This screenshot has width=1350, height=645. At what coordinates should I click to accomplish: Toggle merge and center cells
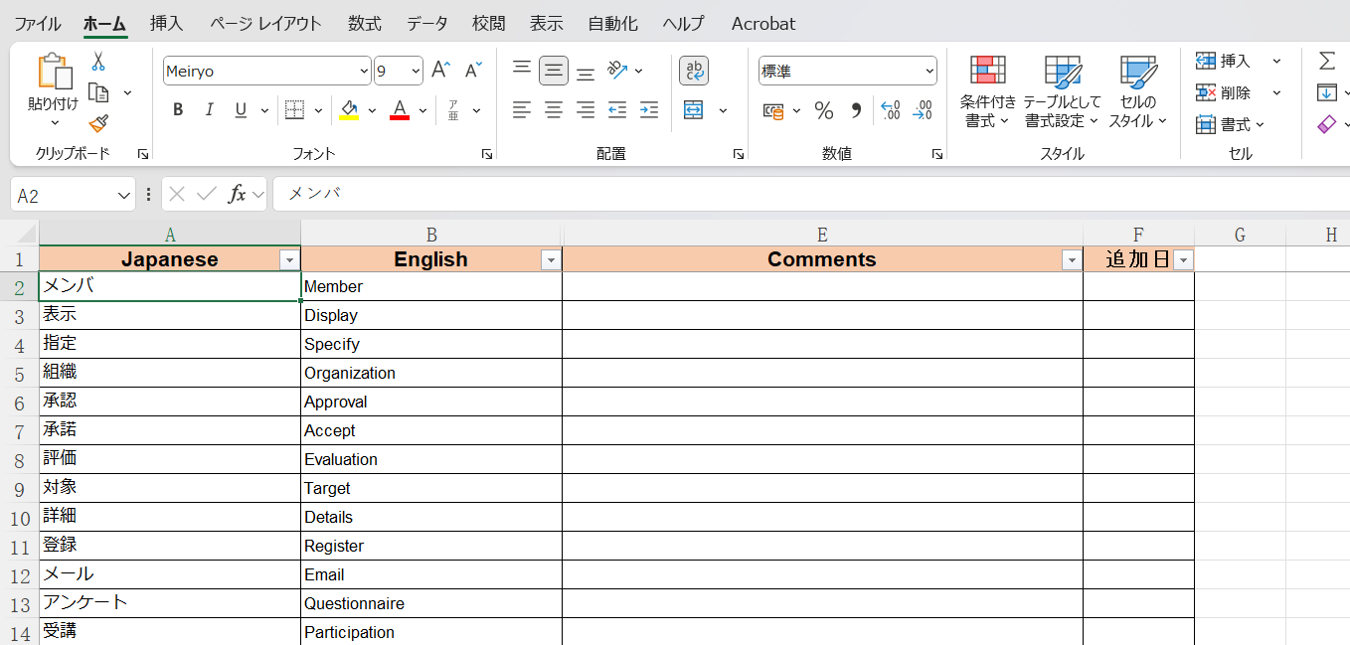(694, 110)
